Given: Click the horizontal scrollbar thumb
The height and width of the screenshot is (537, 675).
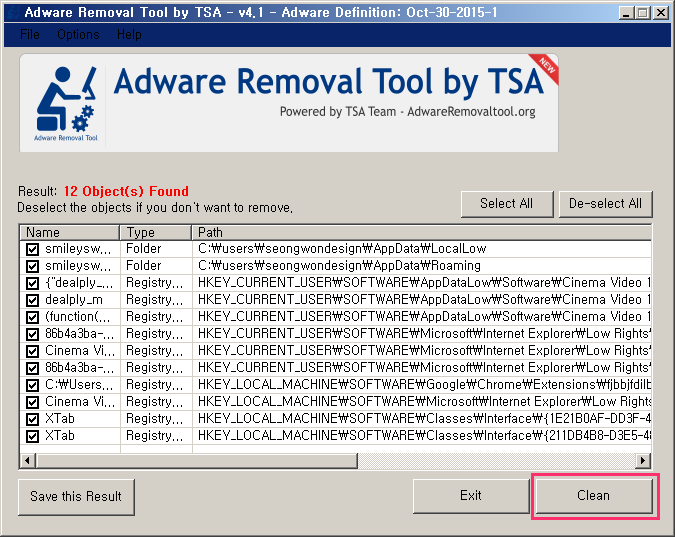Looking at the screenshot, I should (197, 461).
